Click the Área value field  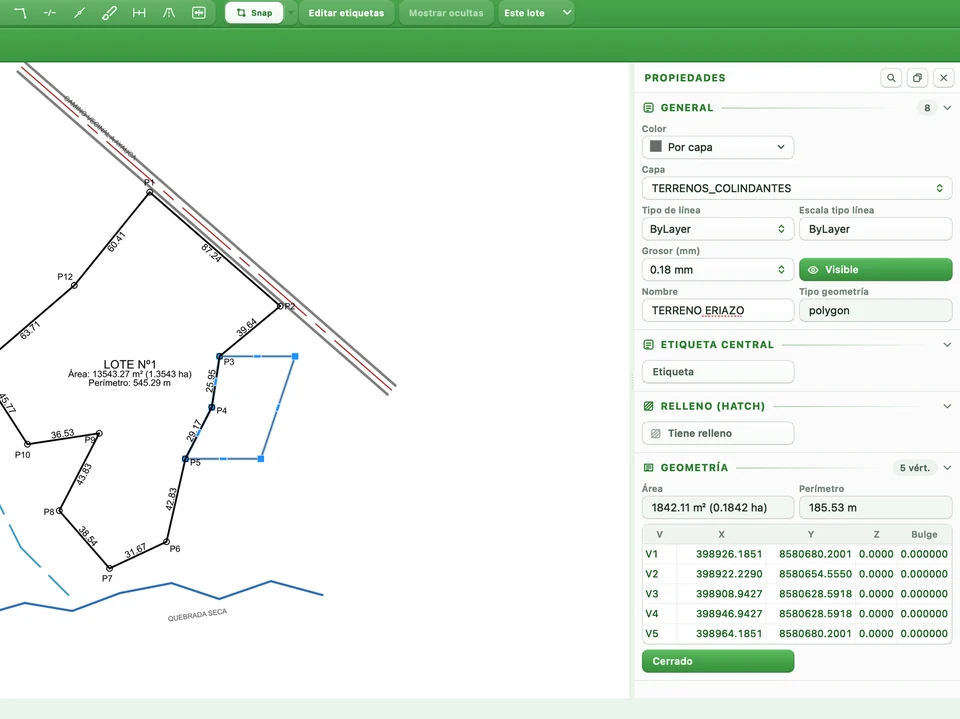click(718, 508)
